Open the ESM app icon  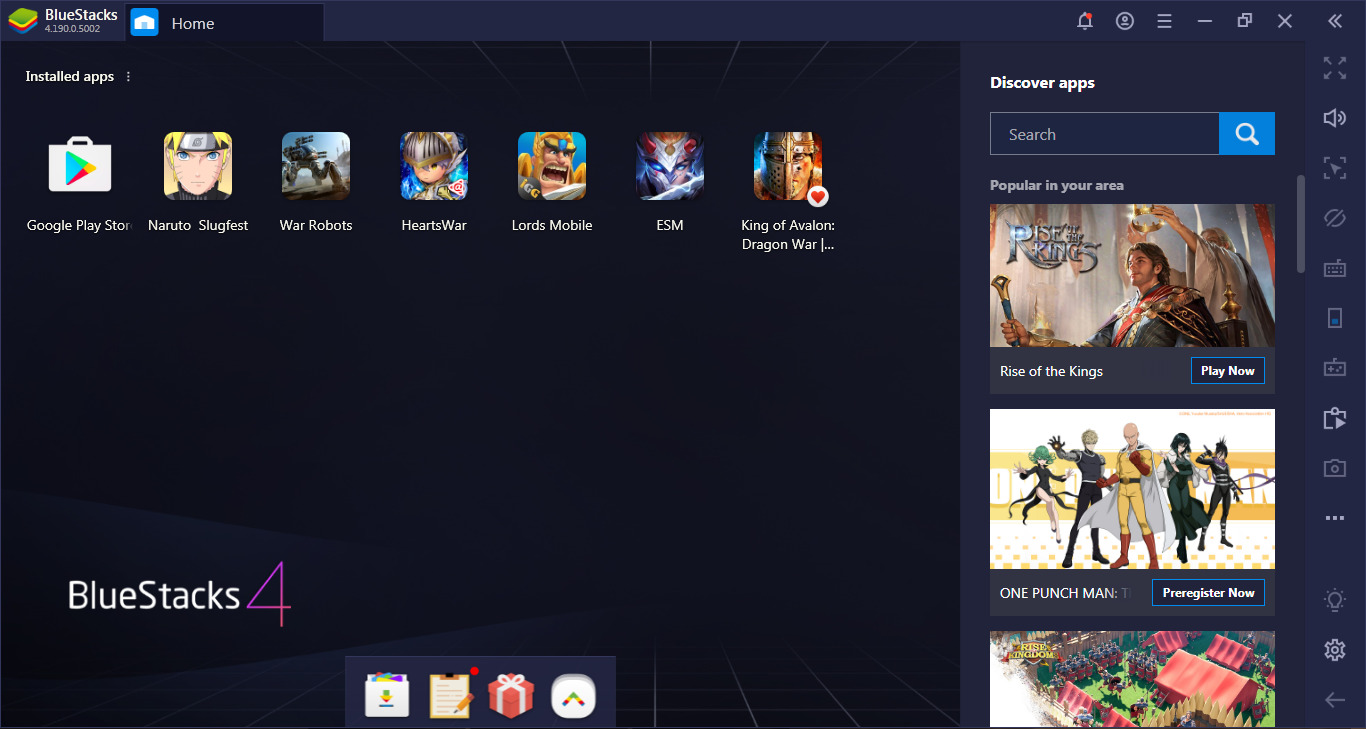(x=670, y=166)
